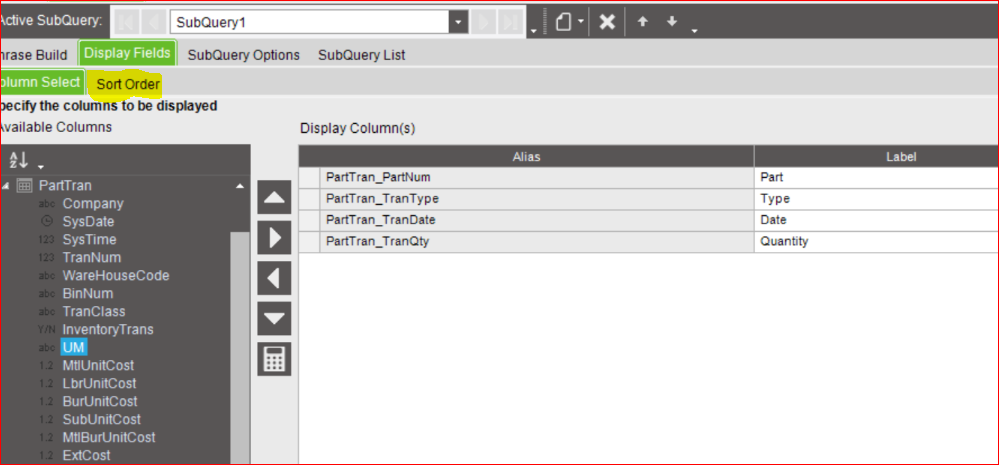Go to first subquery navigation arrow
Image resolution: width=999 pixels, height=465 pixels.
[126, 23]
